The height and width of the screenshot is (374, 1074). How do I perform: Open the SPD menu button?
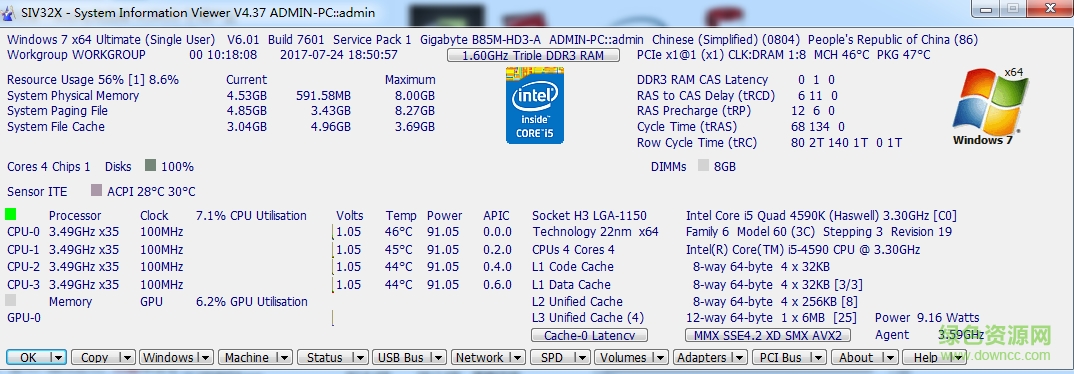[x=551, y=357]
